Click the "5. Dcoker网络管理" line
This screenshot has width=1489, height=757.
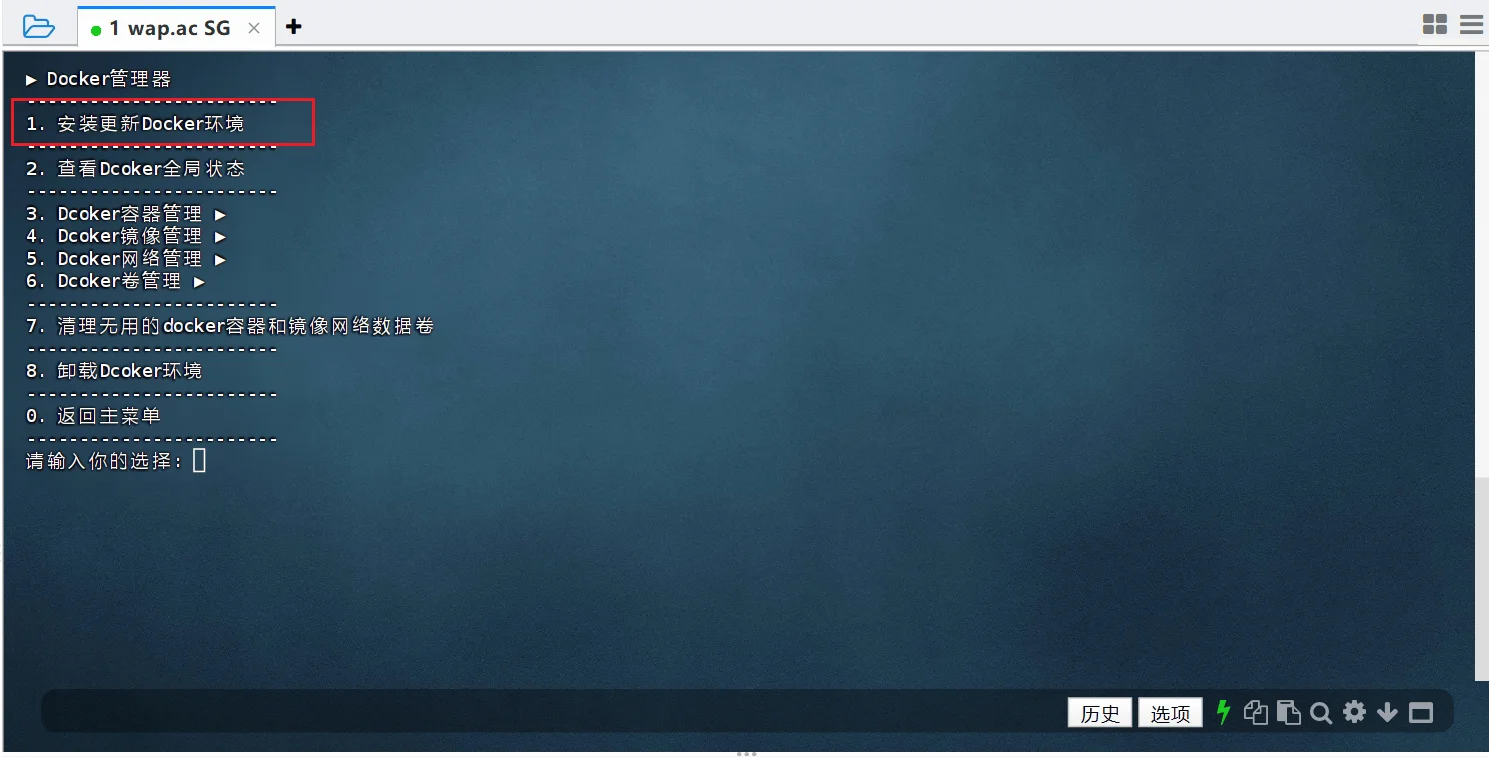click(126, 259)
